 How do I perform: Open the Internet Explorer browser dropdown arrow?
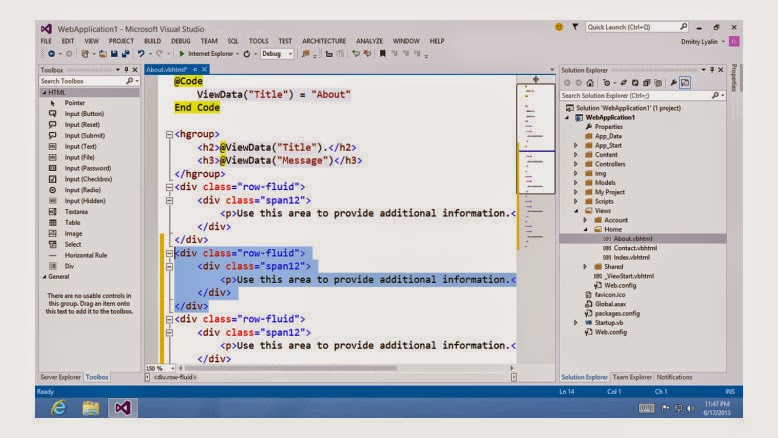coord(238,54)
